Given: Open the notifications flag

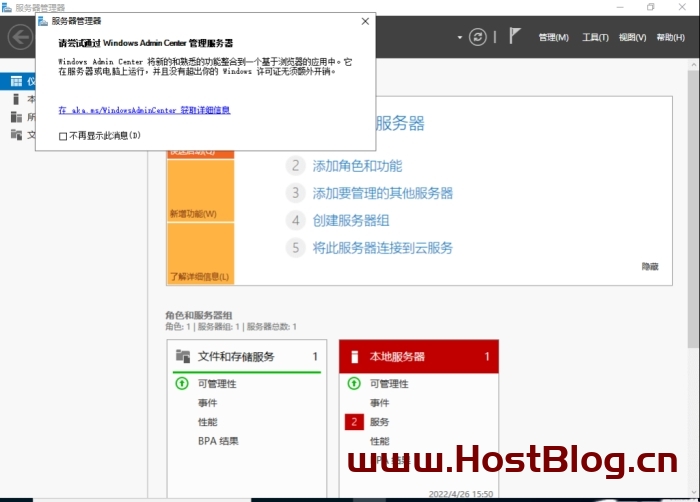Looking at the screenshot, I should (515, 36).
